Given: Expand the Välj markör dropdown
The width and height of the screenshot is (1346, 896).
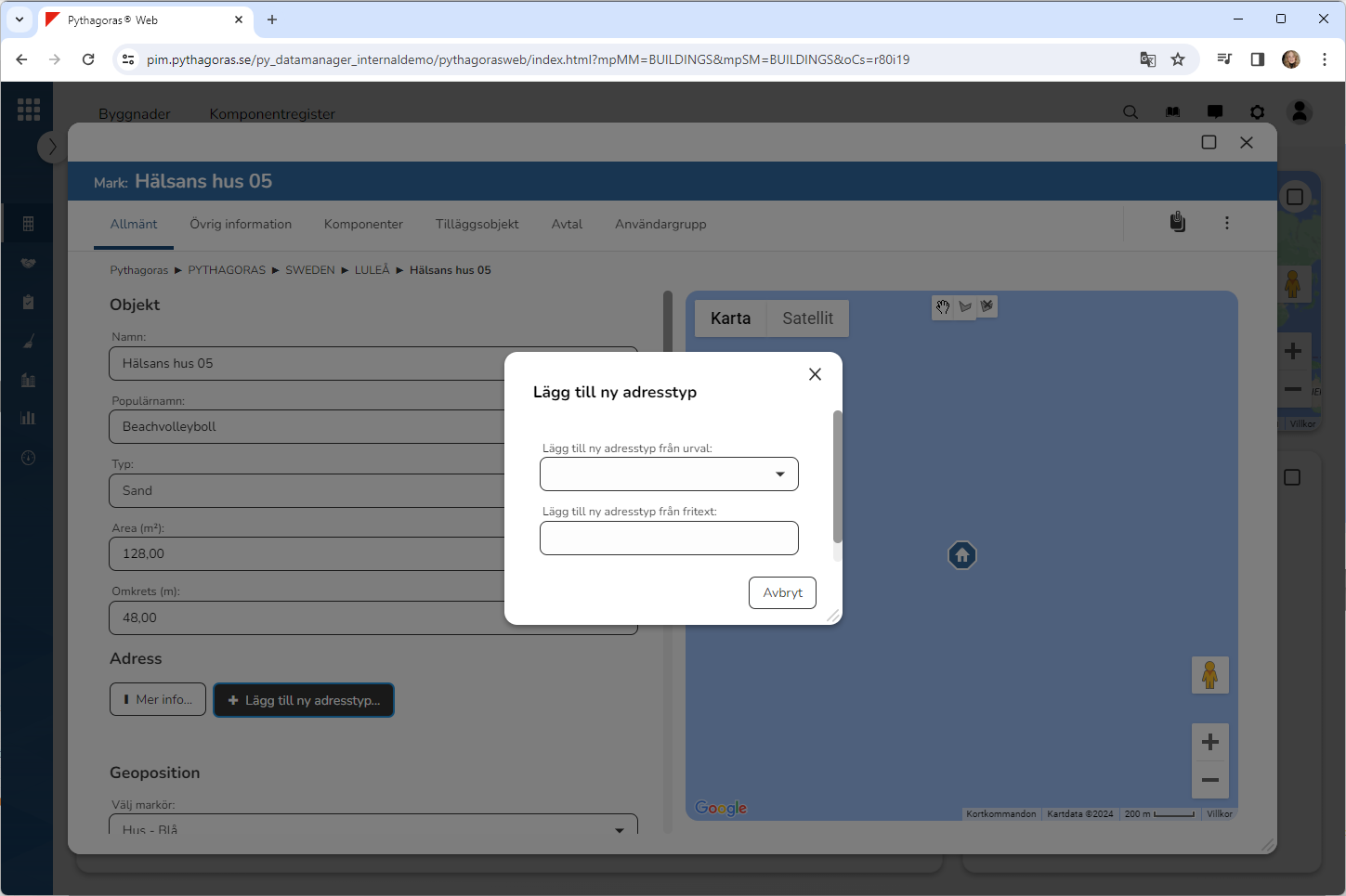Looking at the screenshot, I should tap(373, 826).
